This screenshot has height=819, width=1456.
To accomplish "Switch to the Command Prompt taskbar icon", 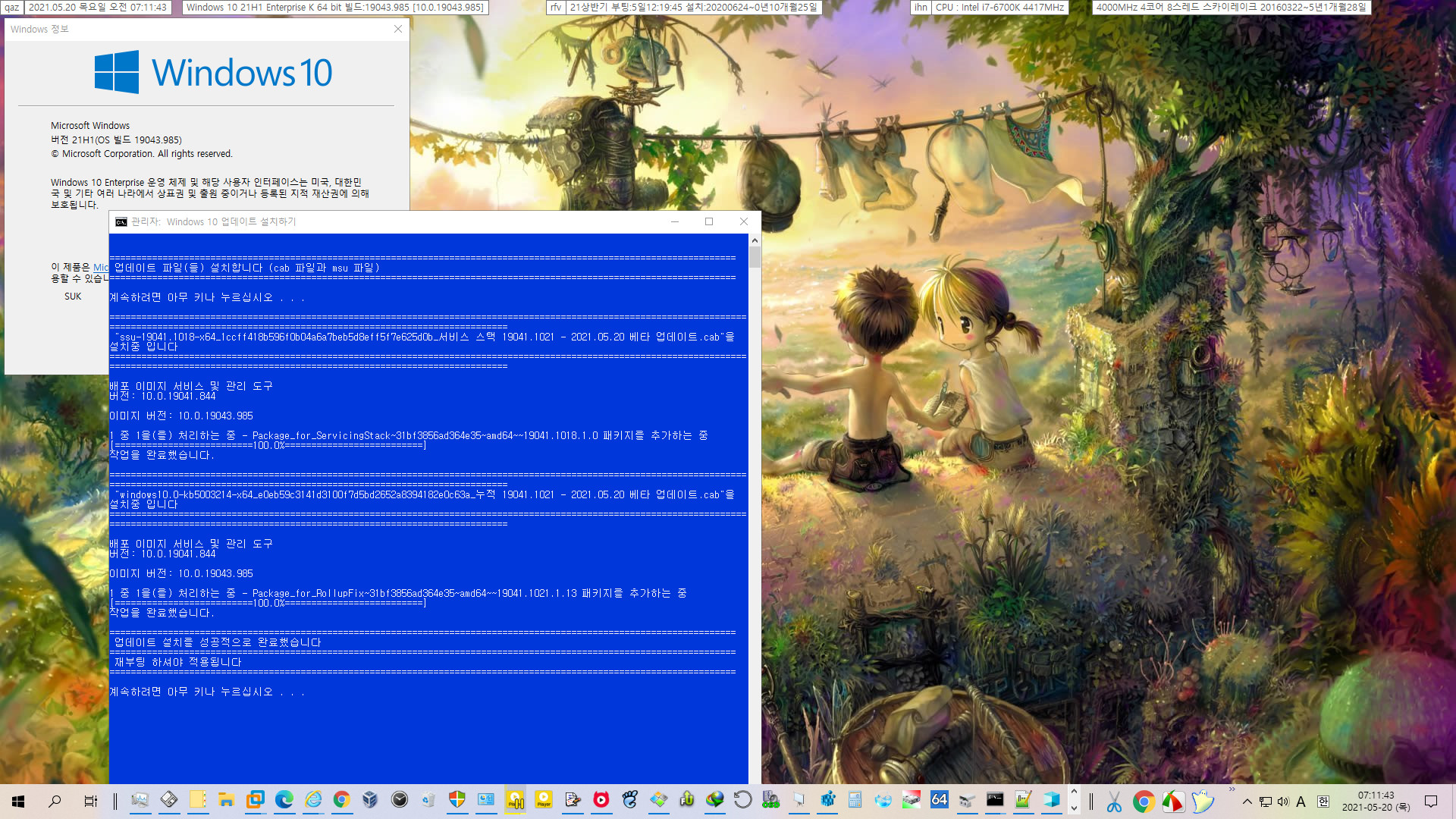I will click(x=995, y=800).
